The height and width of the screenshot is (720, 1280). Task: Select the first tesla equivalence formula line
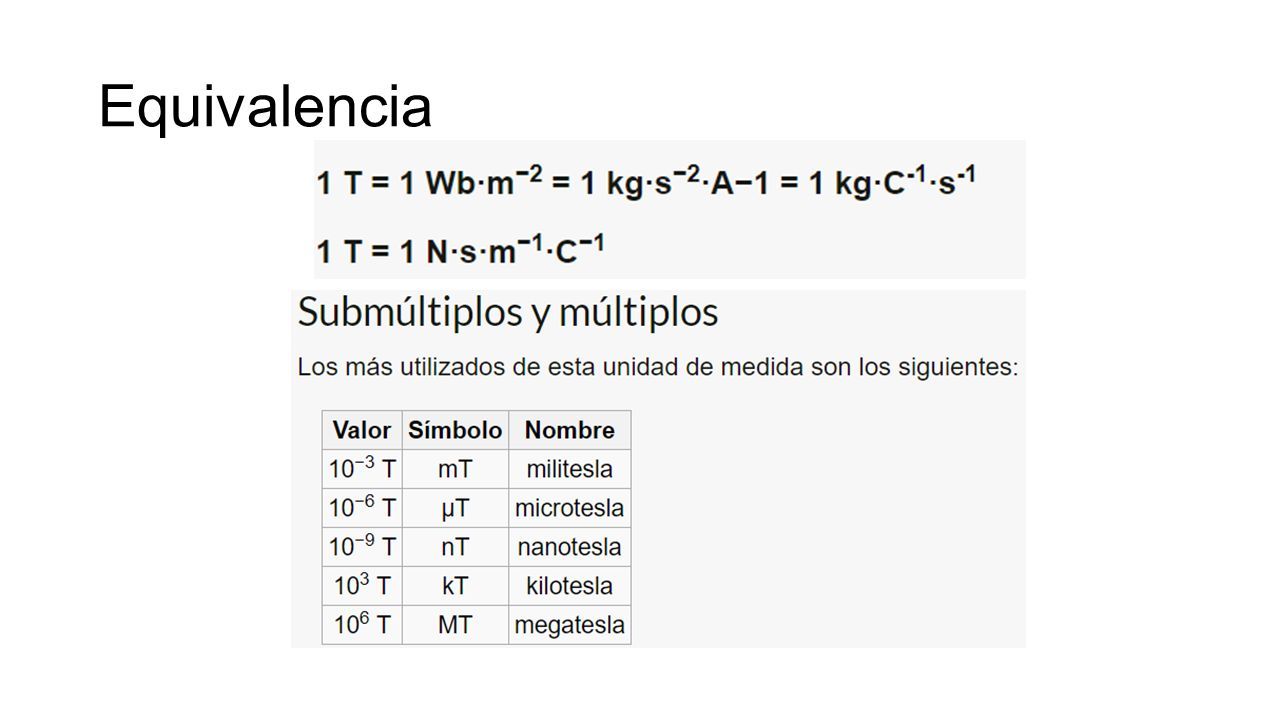click(x=646, y=183)
